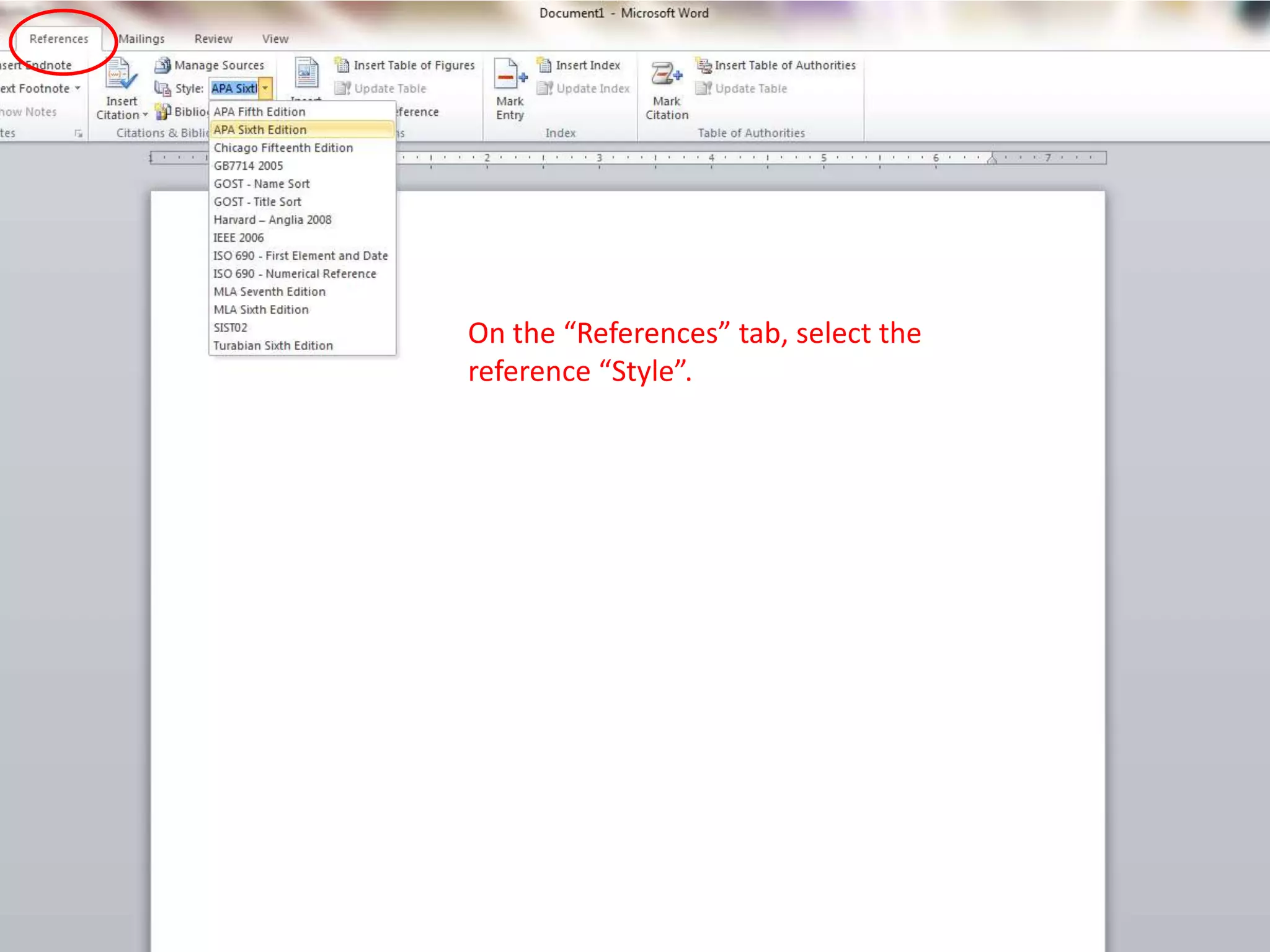Click the horizontal ruler at mark 3
This screenshot has width=1270, height=952.
coord(599,158)
